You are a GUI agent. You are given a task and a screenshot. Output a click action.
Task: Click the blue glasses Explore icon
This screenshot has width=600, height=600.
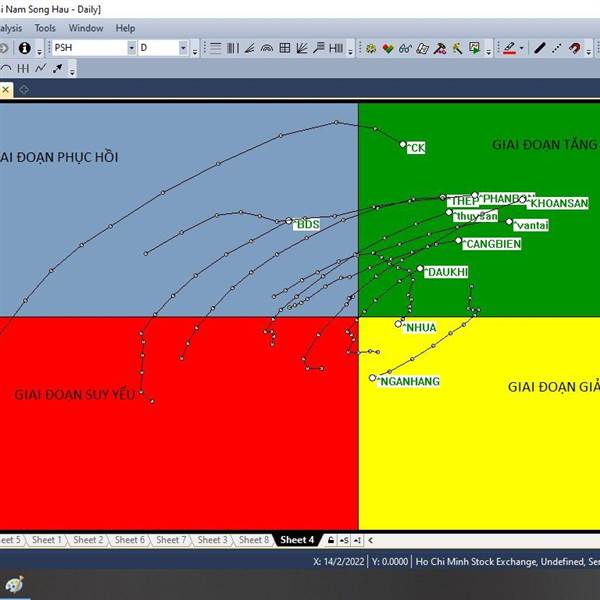click(405, 48)
